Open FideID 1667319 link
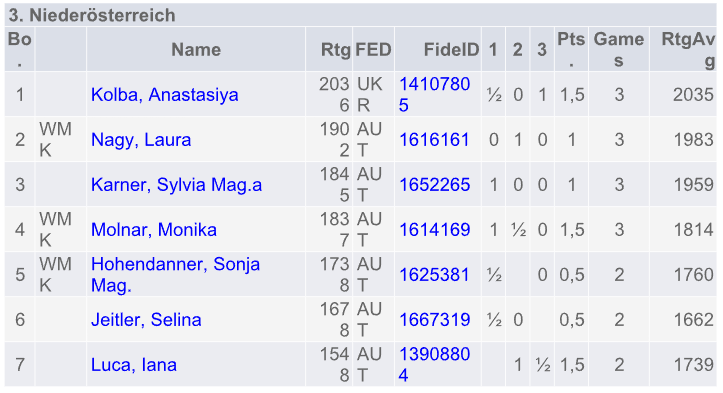Viewport: 723px width, 393px height. coord(434,320)
